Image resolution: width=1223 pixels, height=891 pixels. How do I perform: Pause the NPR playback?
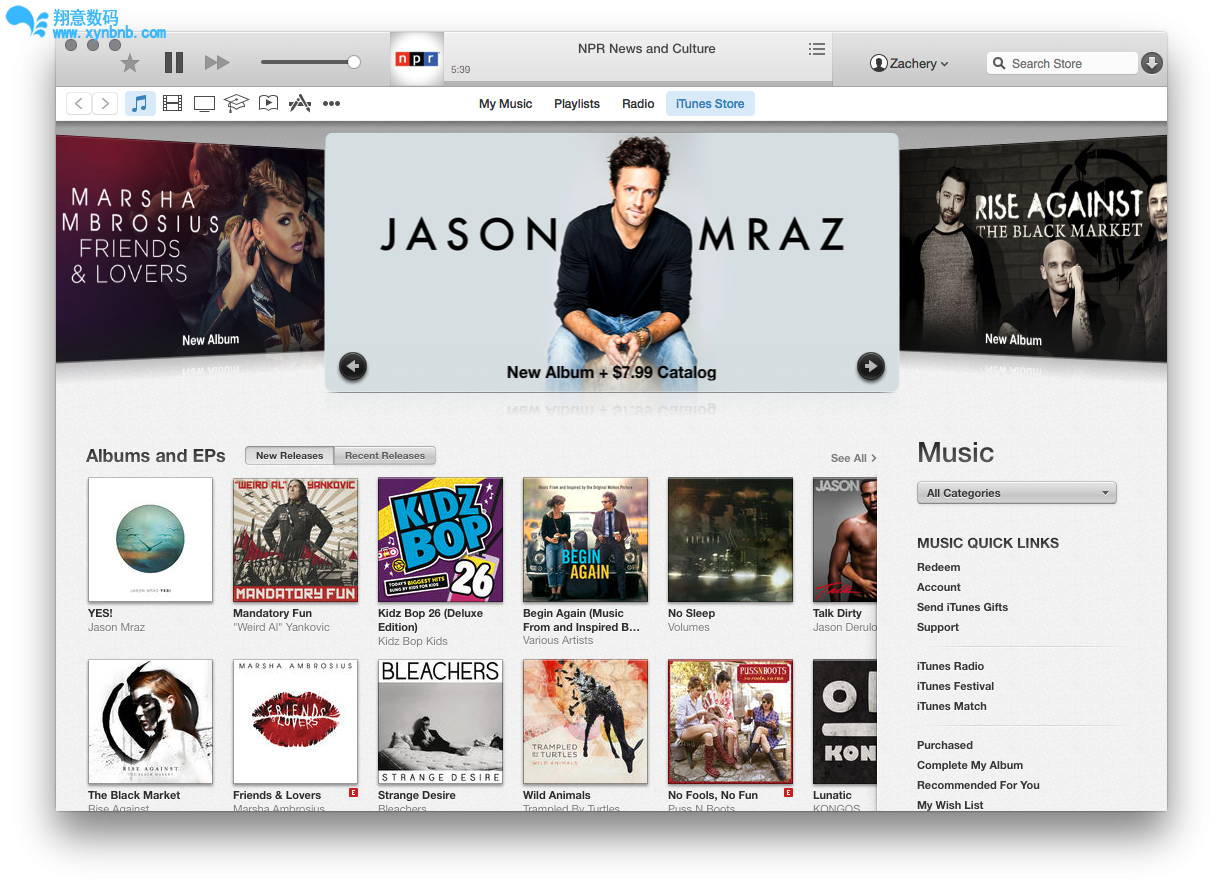click(x=174, y=63)
